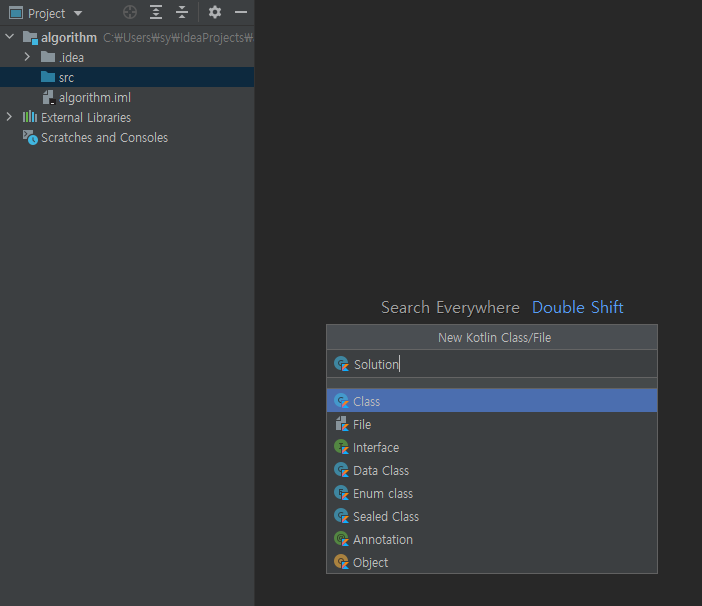The height and width of the screenshot is (606, 702).
Task: Click the algorithm module folder icon
Action: (30, 38)
